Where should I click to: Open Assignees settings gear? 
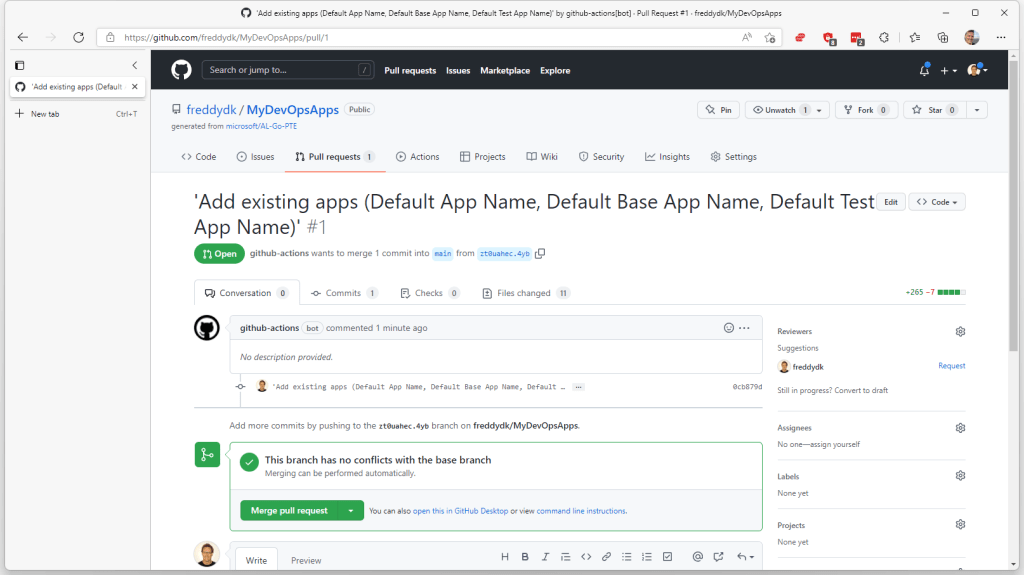(960, 428)
